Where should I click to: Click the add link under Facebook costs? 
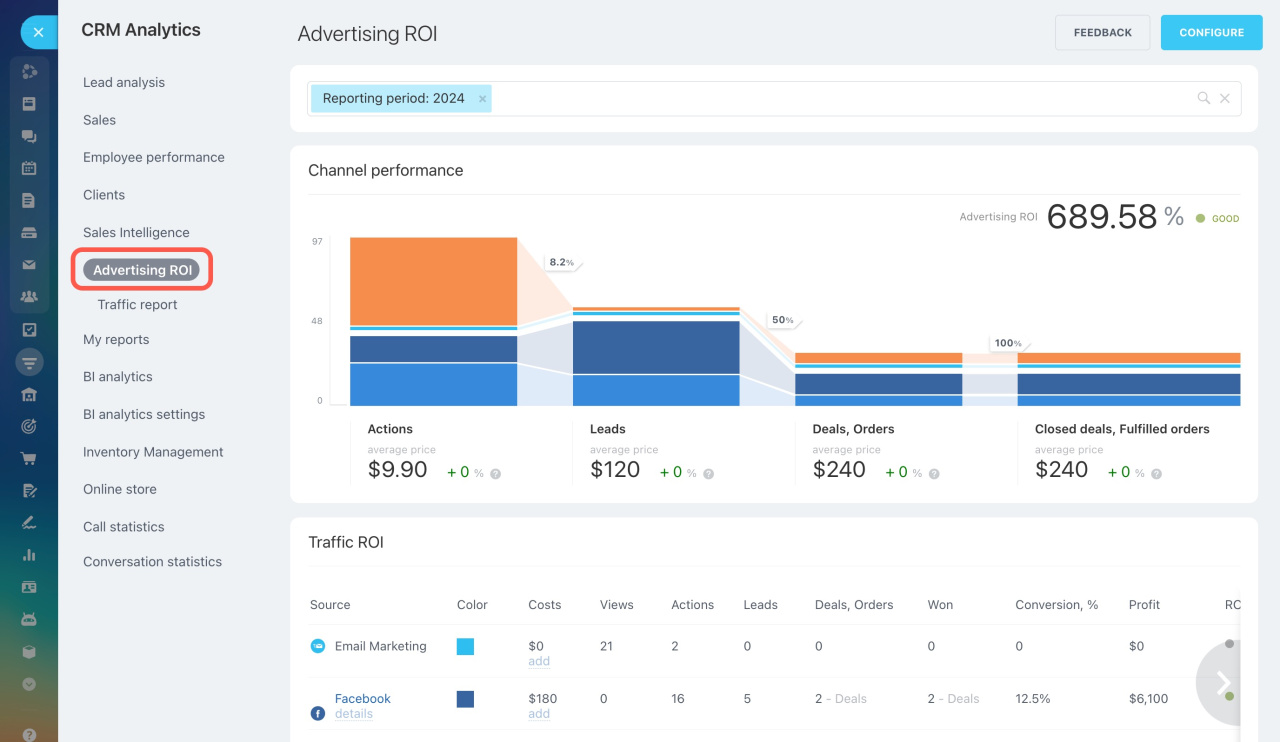(539, 713)
